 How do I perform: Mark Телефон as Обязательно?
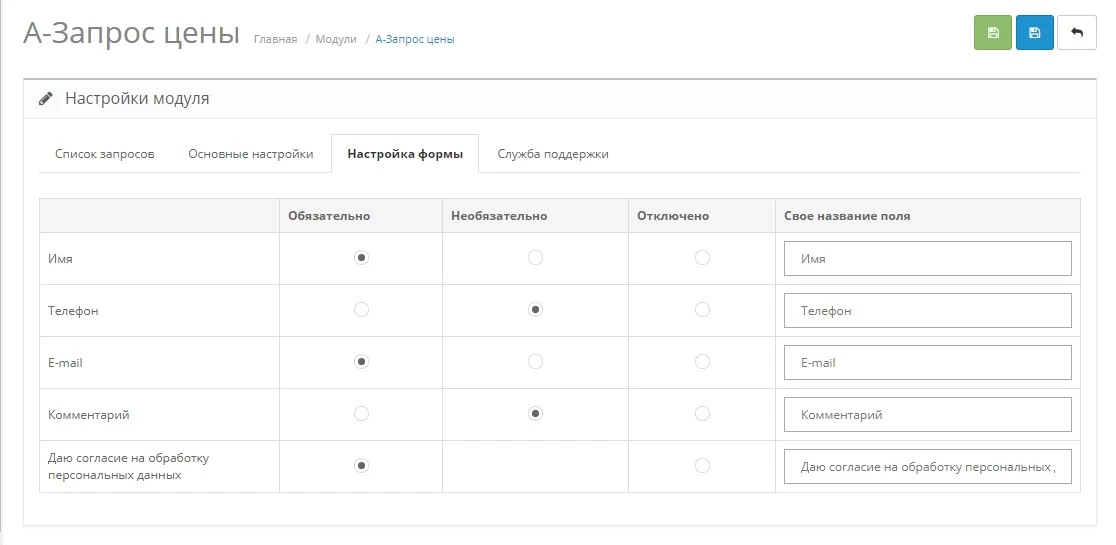coord(362,309)
